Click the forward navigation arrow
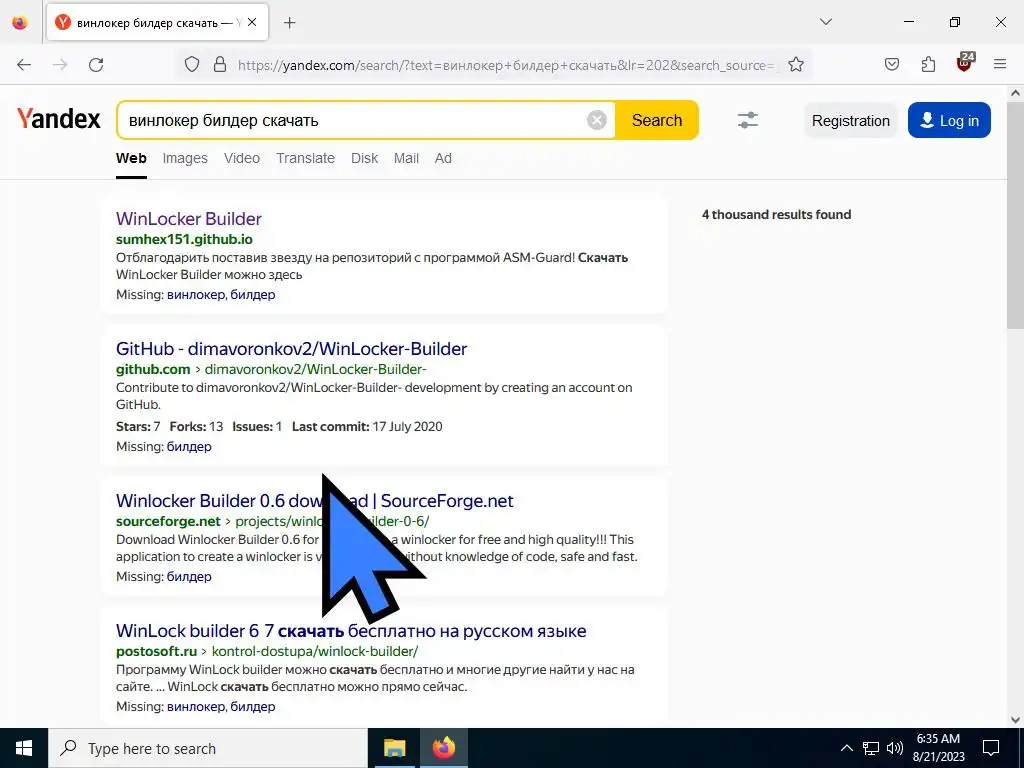This screenshot has width=1024, height=768. pyautogui.click(x=60, y=65)
